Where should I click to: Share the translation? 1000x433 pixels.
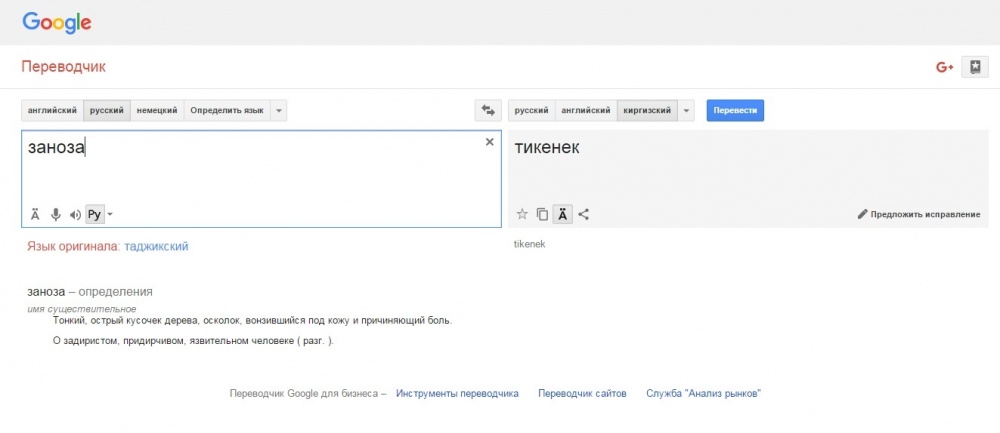(x=583, y=214)
